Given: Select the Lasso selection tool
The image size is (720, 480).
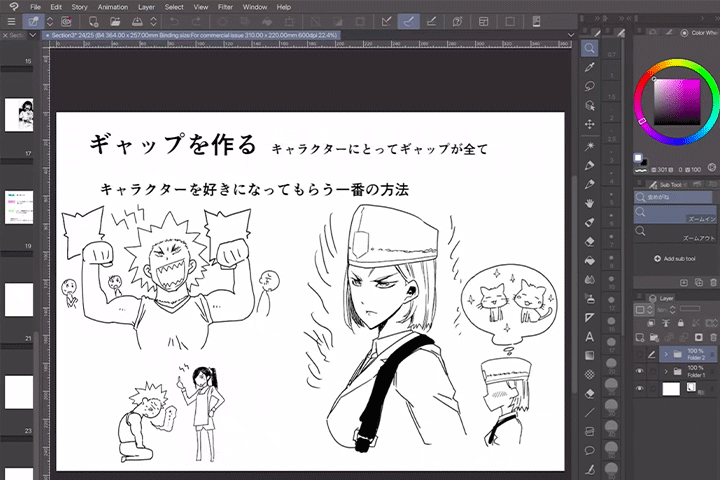Looking at the screenshot, I should pos(590,86).
